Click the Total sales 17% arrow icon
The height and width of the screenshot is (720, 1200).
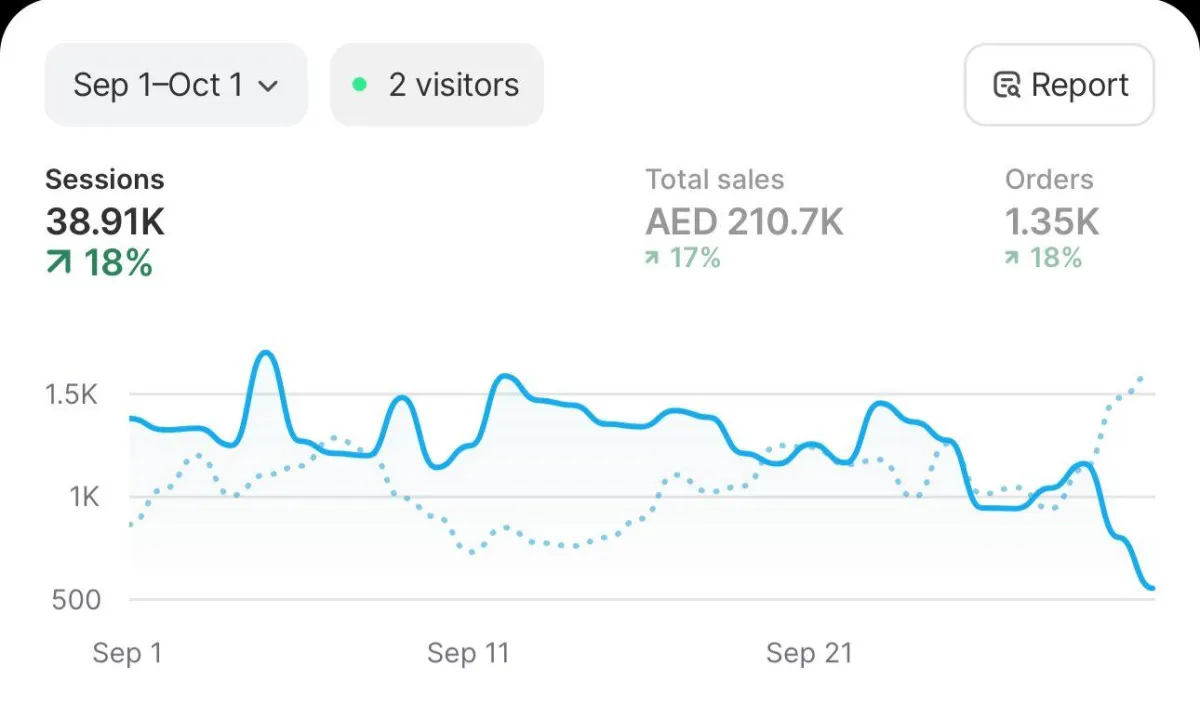[652, 258]
